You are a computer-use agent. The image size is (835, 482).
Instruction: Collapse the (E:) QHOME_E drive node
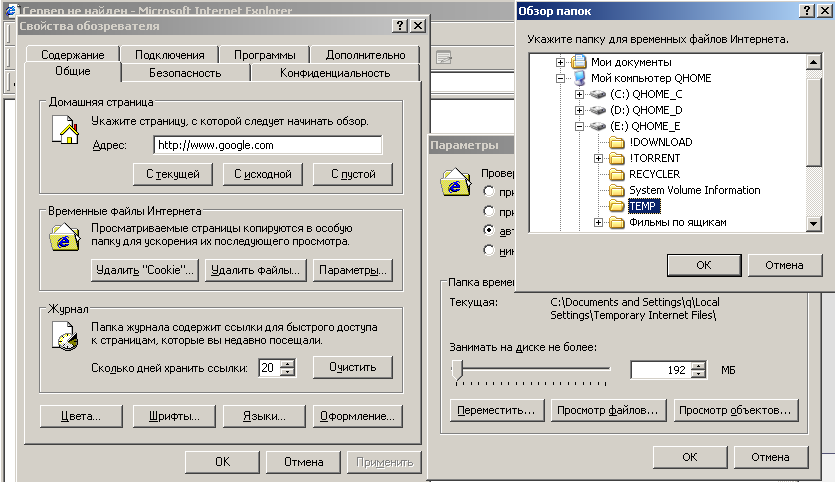coord(579,126)
